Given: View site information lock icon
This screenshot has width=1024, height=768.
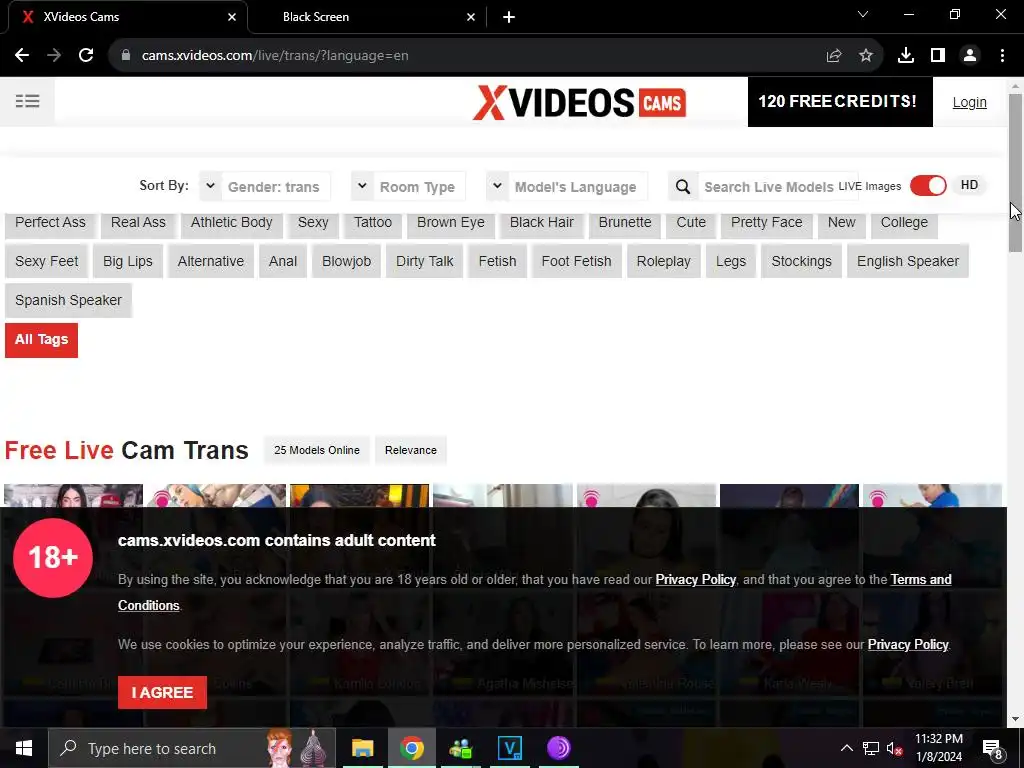Looking at the screenshot, I should (x=126, y=56).
